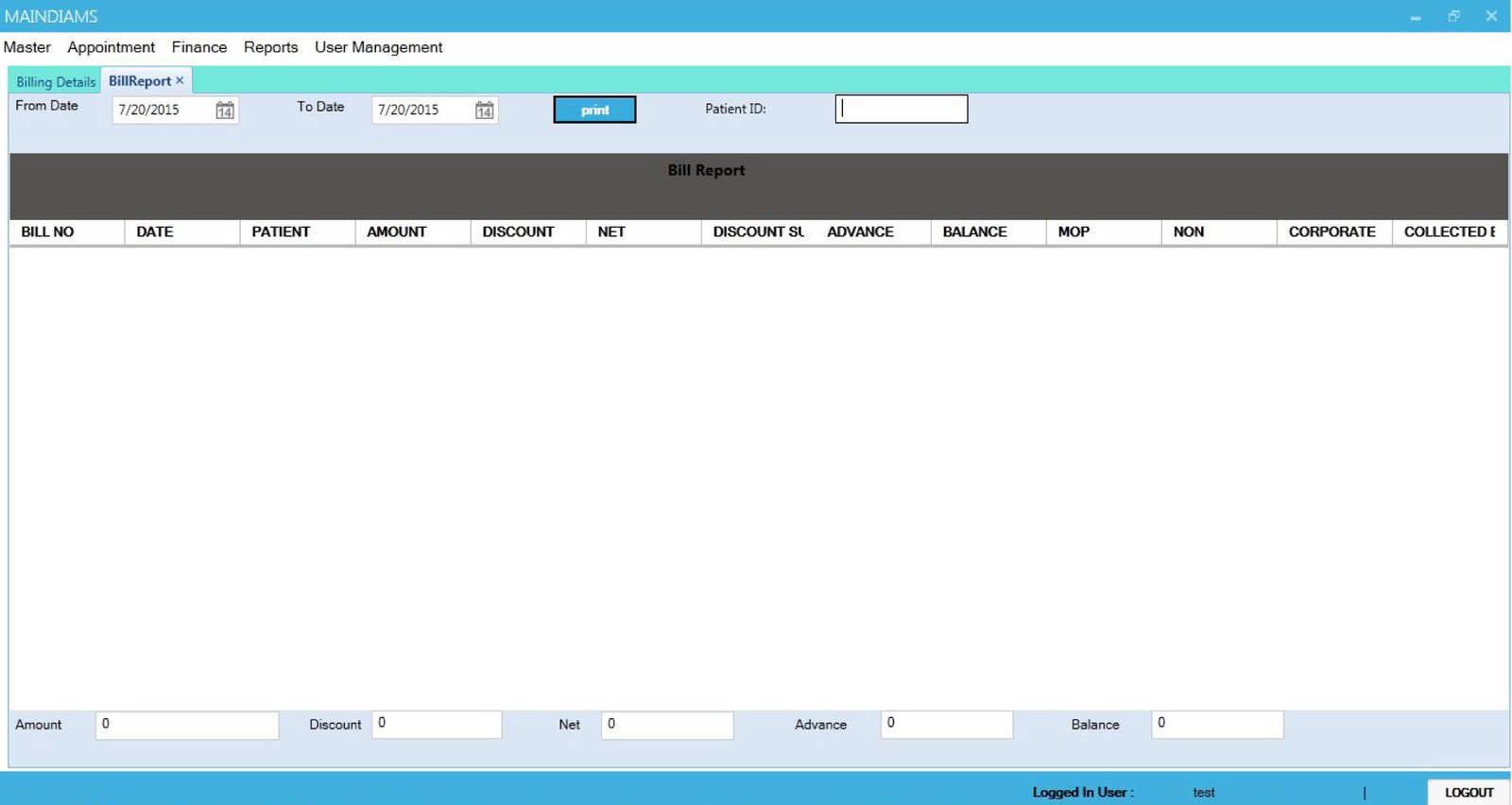Focus the Patient ID input field
1512x805 pixels.
point(901,110)
